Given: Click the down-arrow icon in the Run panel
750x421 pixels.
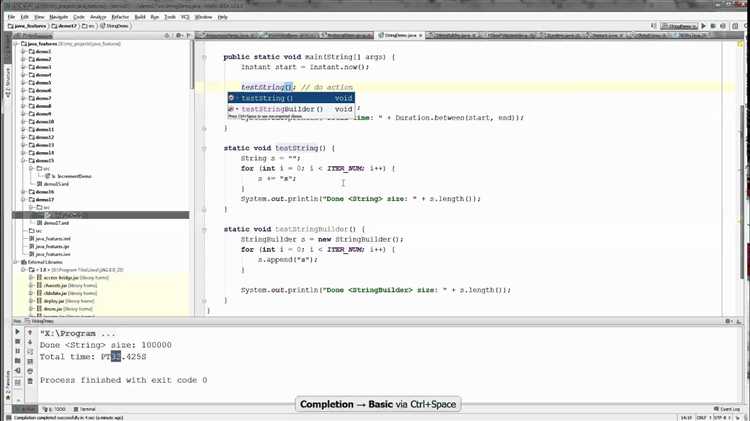Looking at the screenshot, I should point(30,342).
